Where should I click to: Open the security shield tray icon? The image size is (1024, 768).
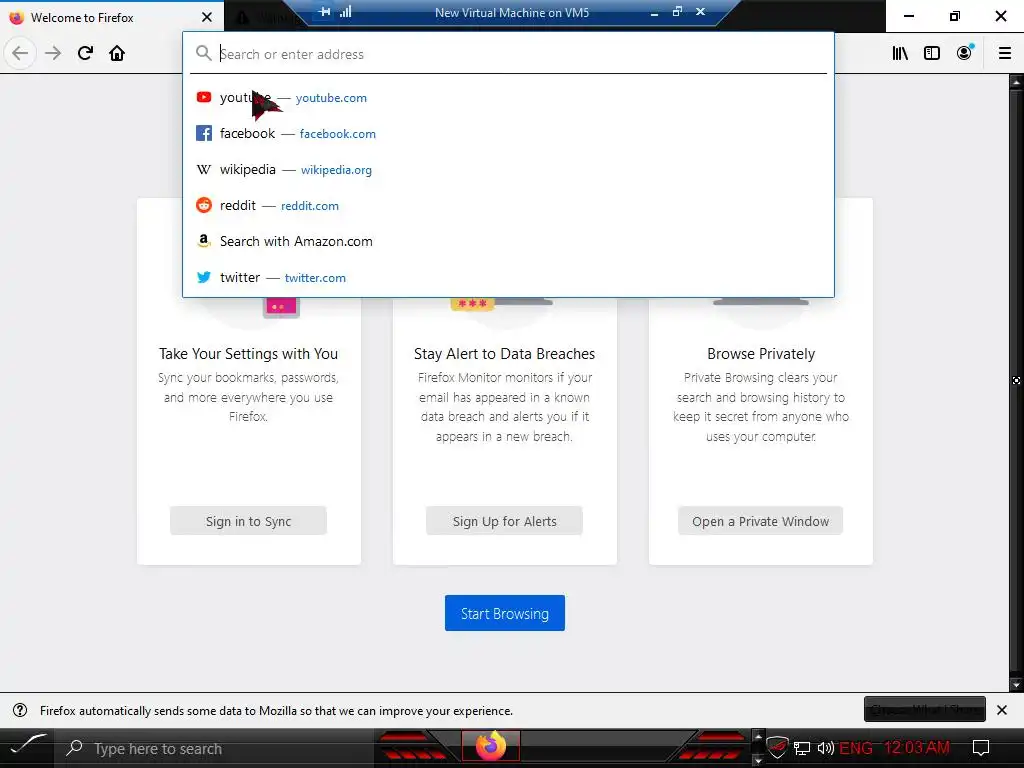[x=777, y=746]
